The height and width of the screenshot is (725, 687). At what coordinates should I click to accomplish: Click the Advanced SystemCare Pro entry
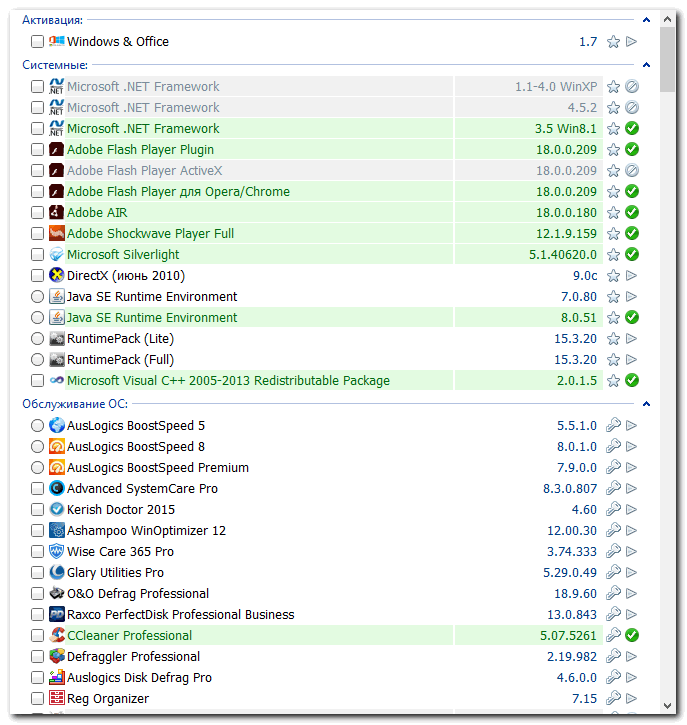tap(142, 489)
